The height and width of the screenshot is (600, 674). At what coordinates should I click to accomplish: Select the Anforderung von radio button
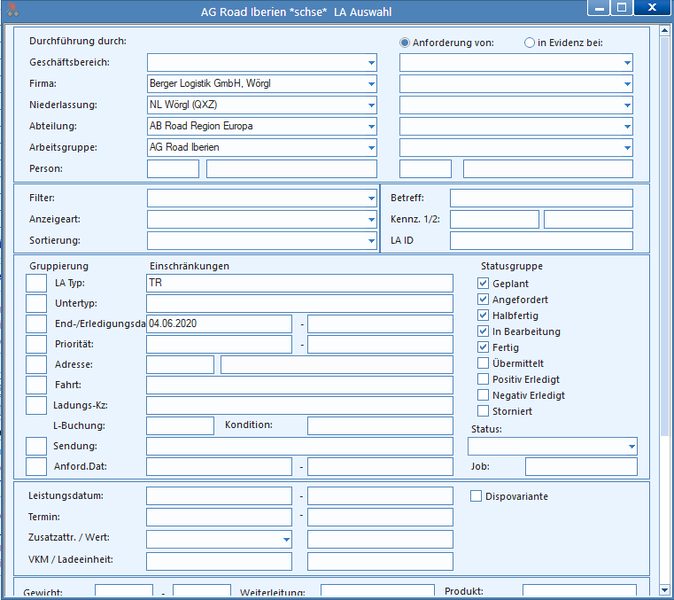[x=404, y=43]
